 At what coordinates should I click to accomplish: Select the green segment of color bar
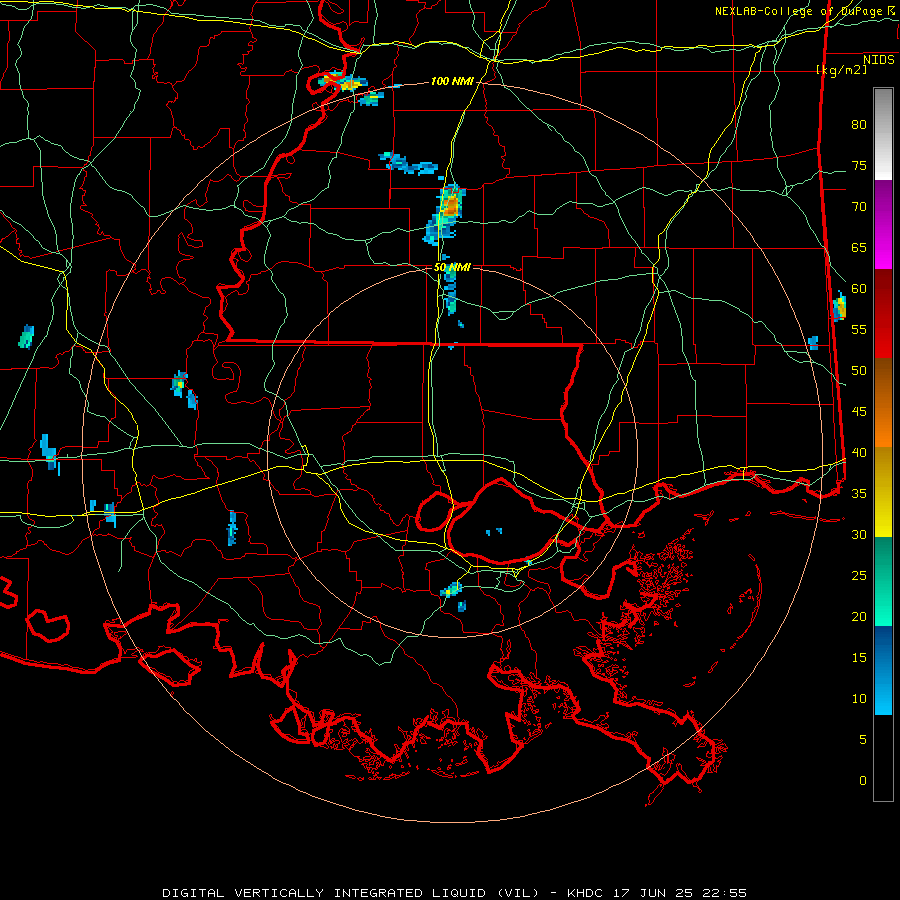[x=883, y=581]
